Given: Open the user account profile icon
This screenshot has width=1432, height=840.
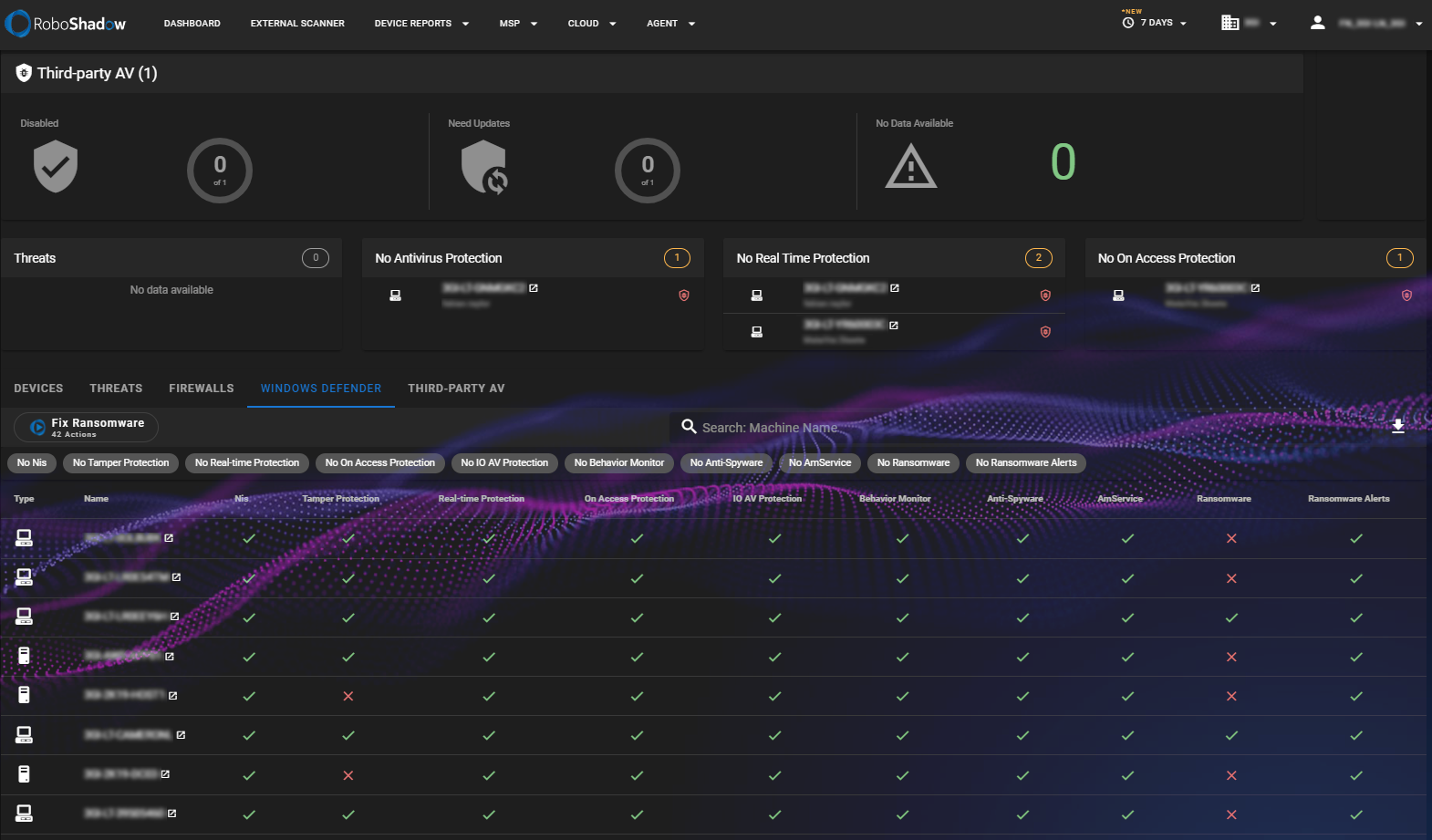Looking at the screenshot, I should 1317,23.
